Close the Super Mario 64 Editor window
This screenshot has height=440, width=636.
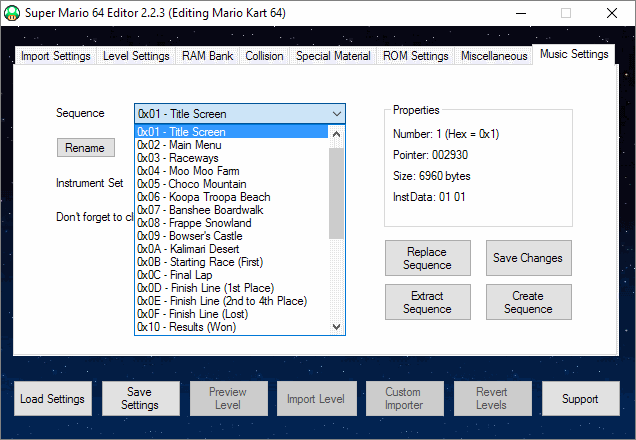point(612,13)
